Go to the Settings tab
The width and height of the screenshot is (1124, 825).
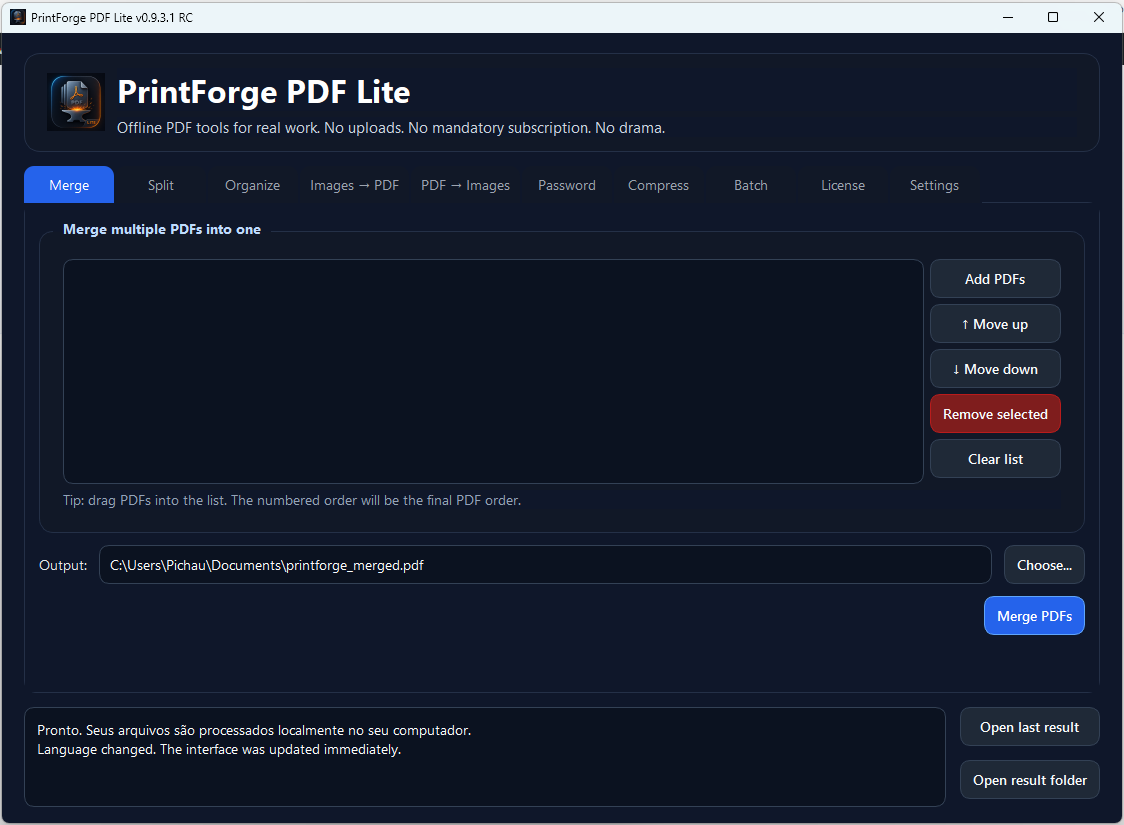coord(934,185)
